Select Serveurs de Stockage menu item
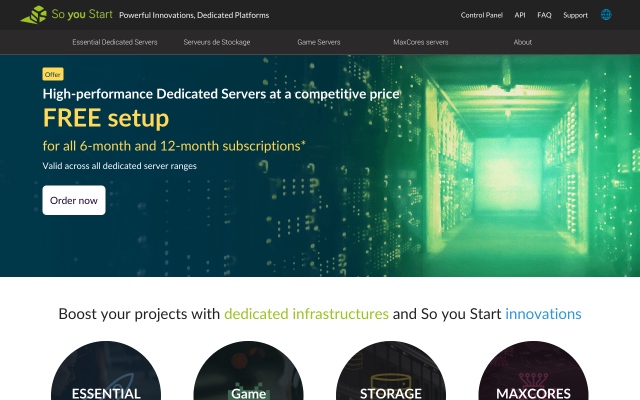640x400 pixels. pos(217,42)
